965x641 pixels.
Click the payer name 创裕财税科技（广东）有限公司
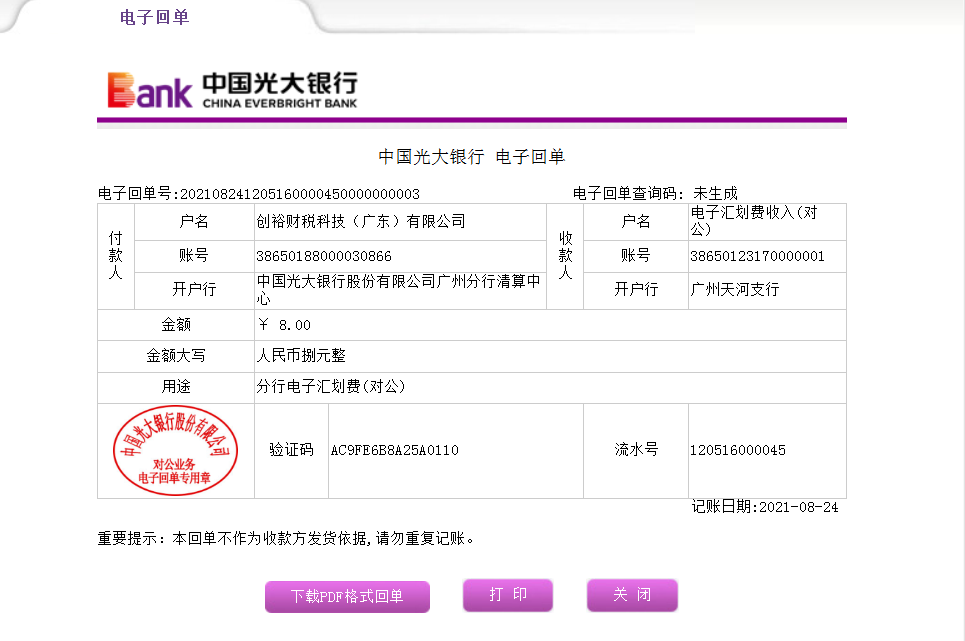coord(361,222)
